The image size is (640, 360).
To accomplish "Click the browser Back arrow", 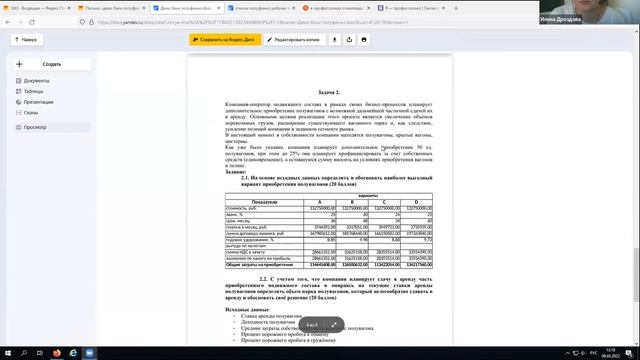I will (x=8, y=22).
